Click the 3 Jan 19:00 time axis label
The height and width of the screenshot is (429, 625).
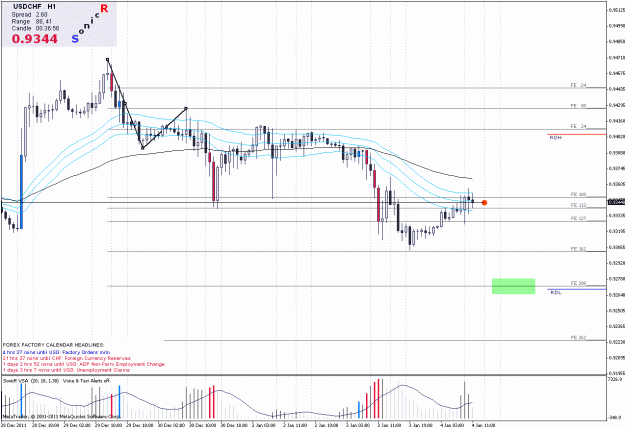pyautogui.click(x=421, y=425)
